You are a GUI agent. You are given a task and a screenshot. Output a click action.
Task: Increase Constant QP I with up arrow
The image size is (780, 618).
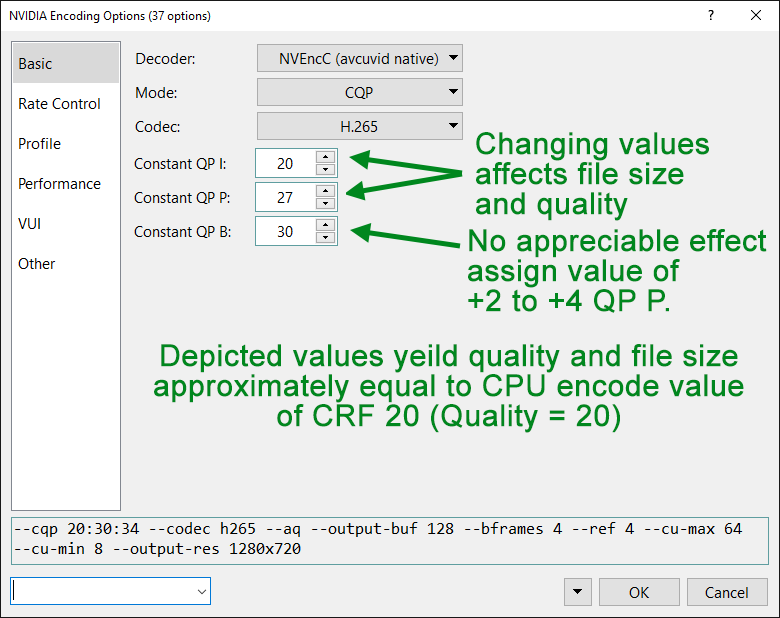pos(325,157)
